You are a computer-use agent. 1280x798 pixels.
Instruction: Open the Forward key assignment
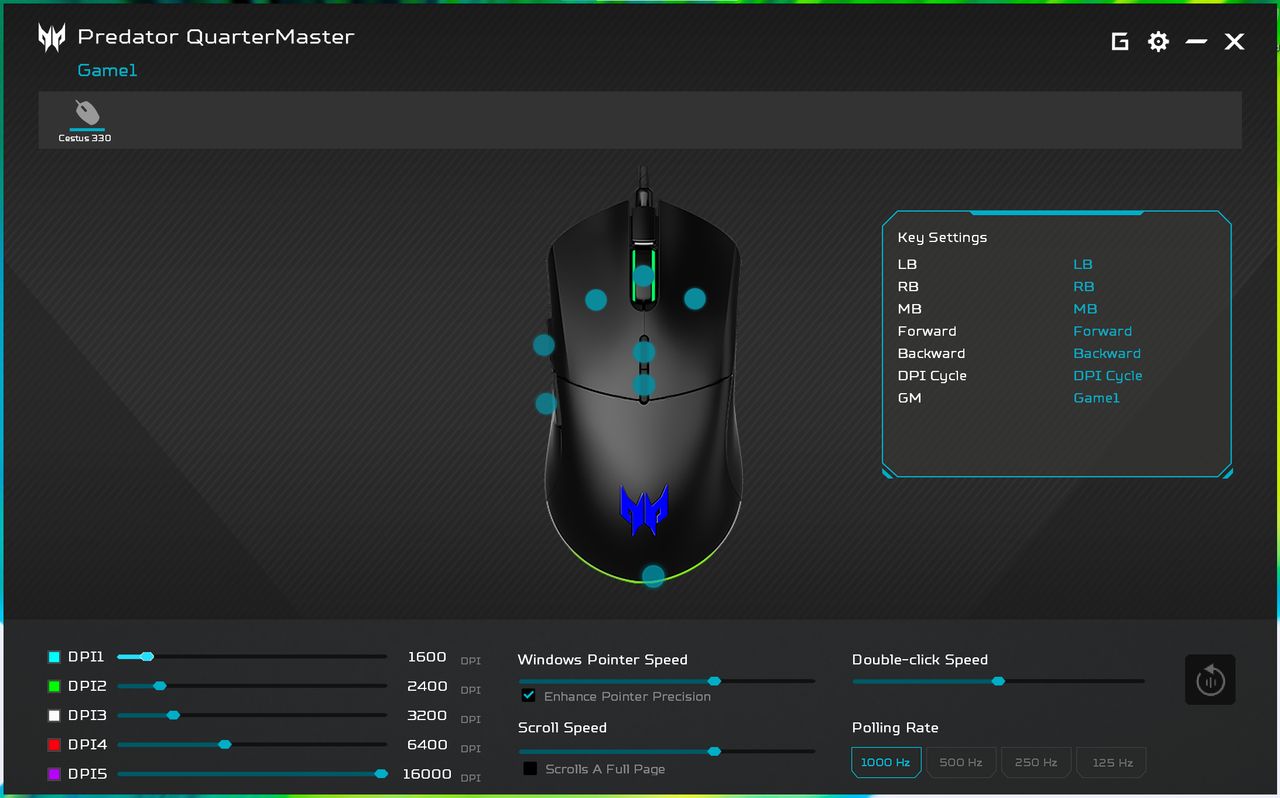pyautogui.click(x=1103, y=331)
